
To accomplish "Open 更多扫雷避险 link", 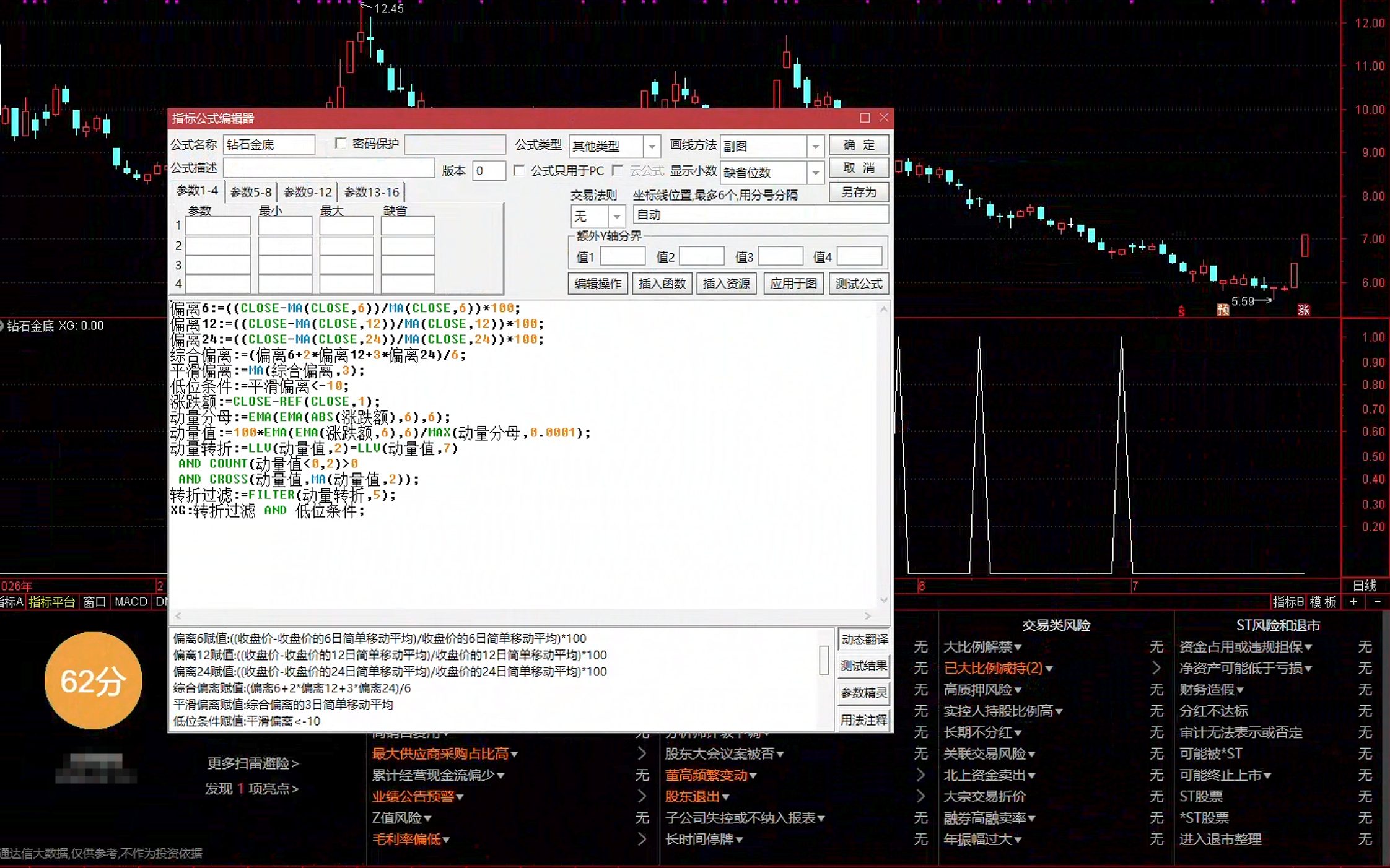I will [x=253, y=763].
